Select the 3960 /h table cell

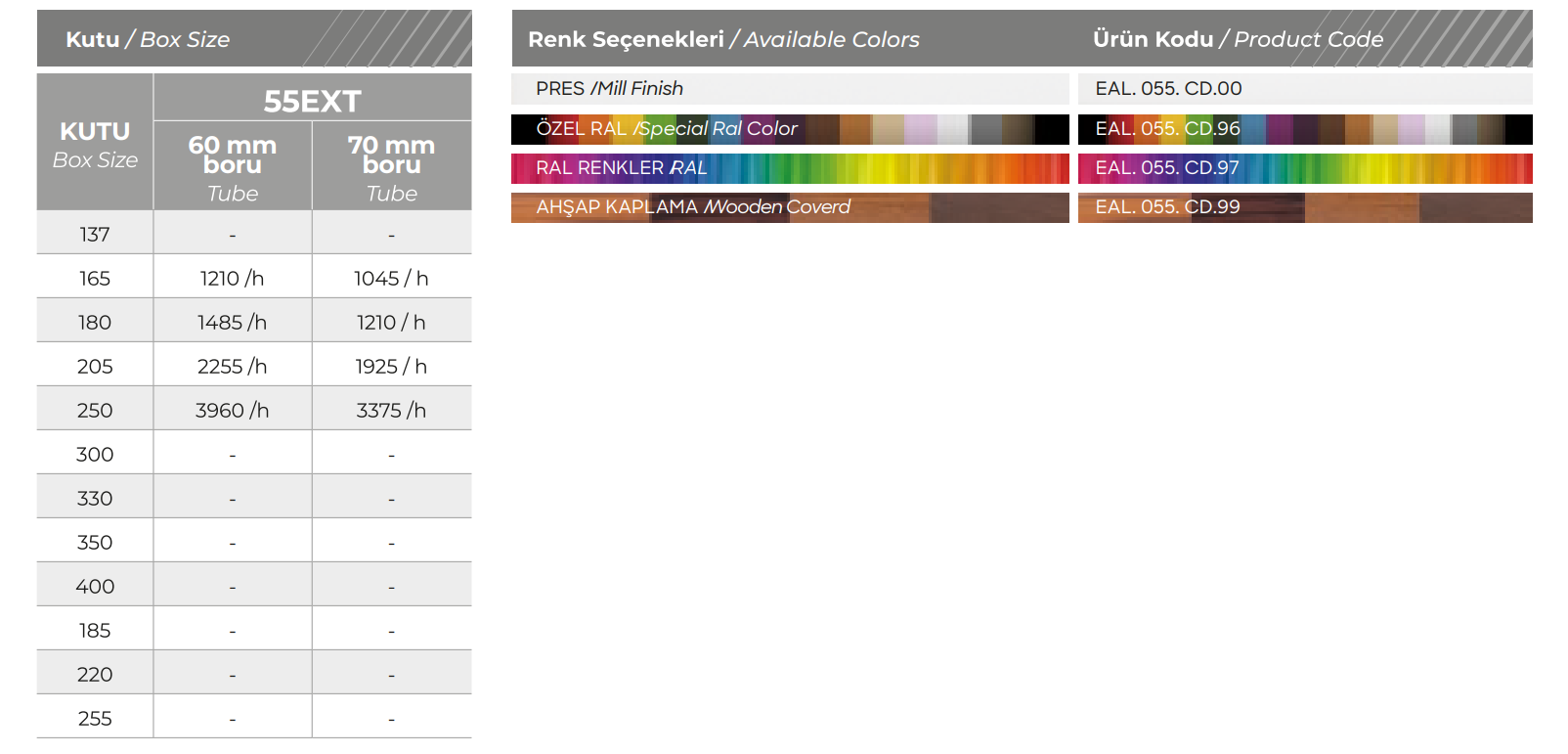click(233, 411)
